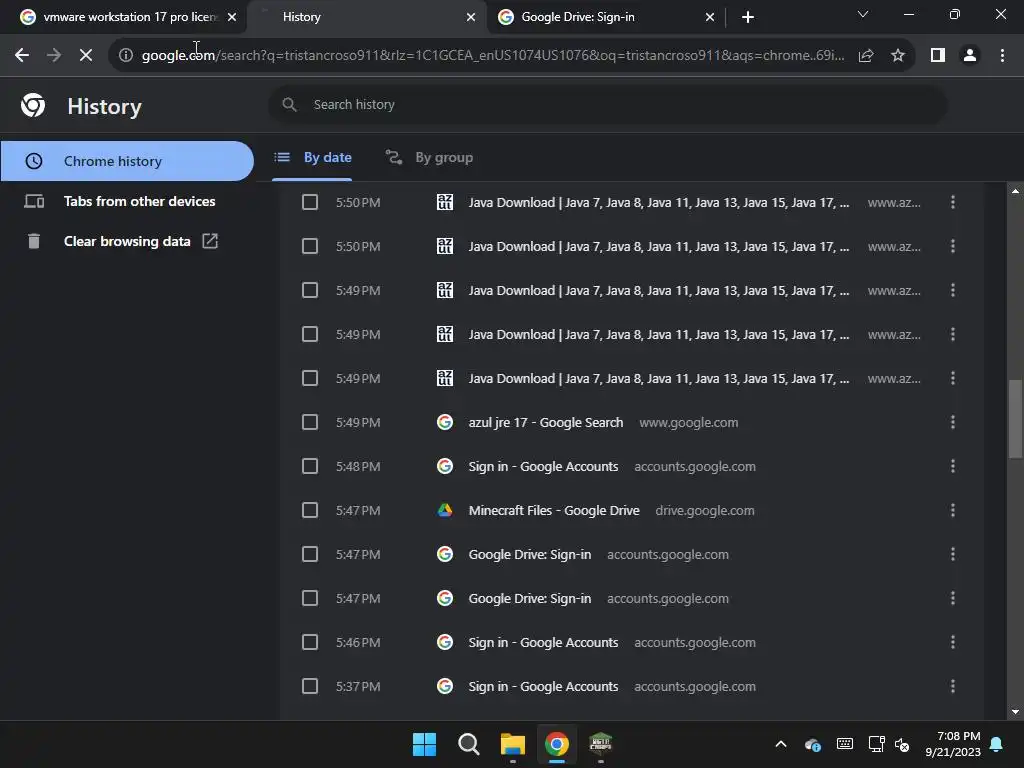Open more actions for 5:46 PM Sign in entry

pyautogui.click(x=953, y=643)
